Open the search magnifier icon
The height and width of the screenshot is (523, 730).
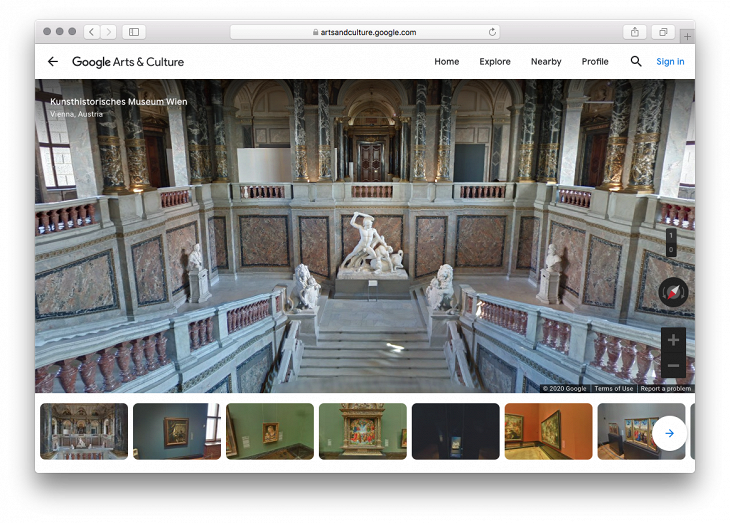coord(636,62)
